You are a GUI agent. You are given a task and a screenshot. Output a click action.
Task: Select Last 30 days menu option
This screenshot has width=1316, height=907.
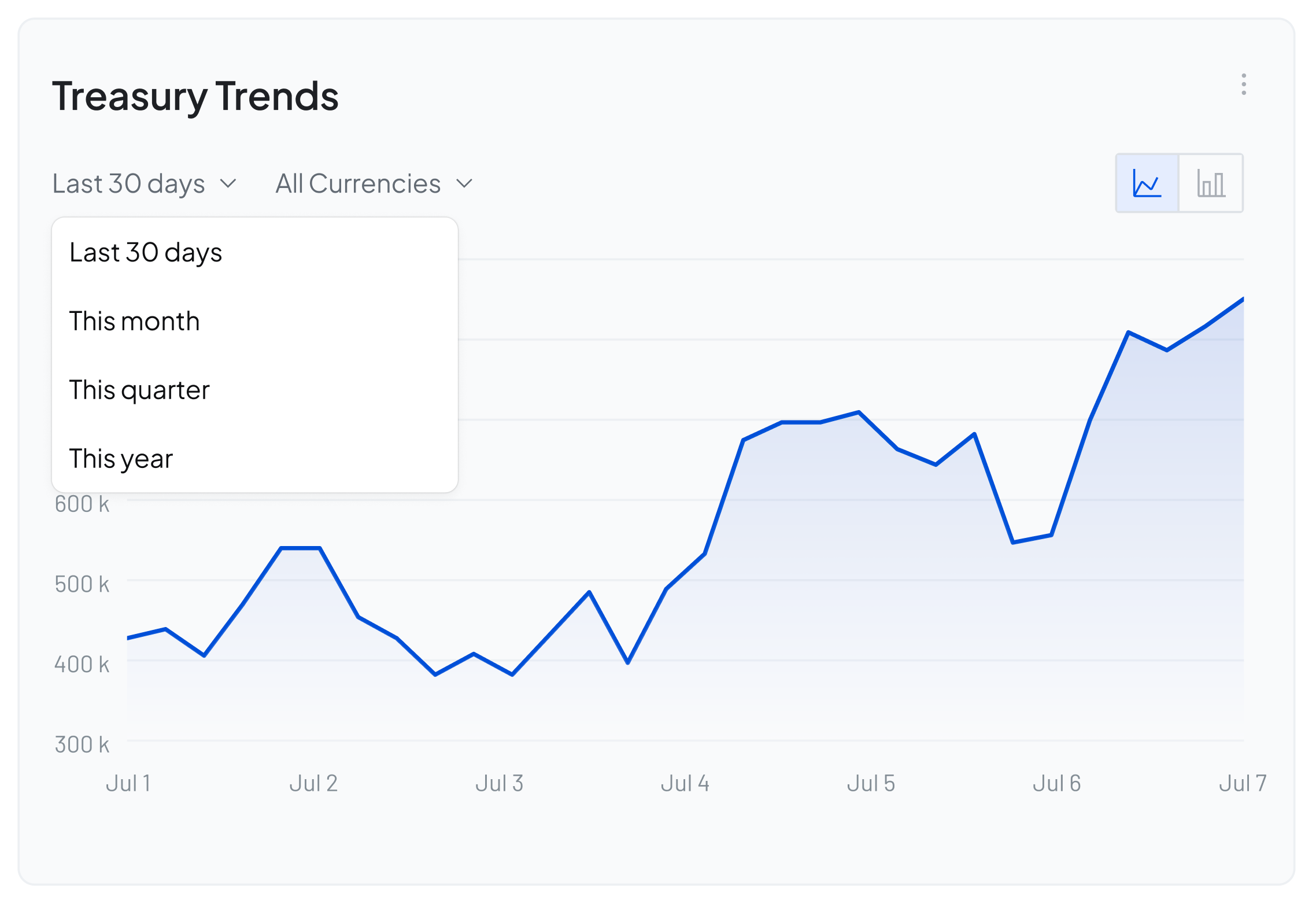coord(146,253)
